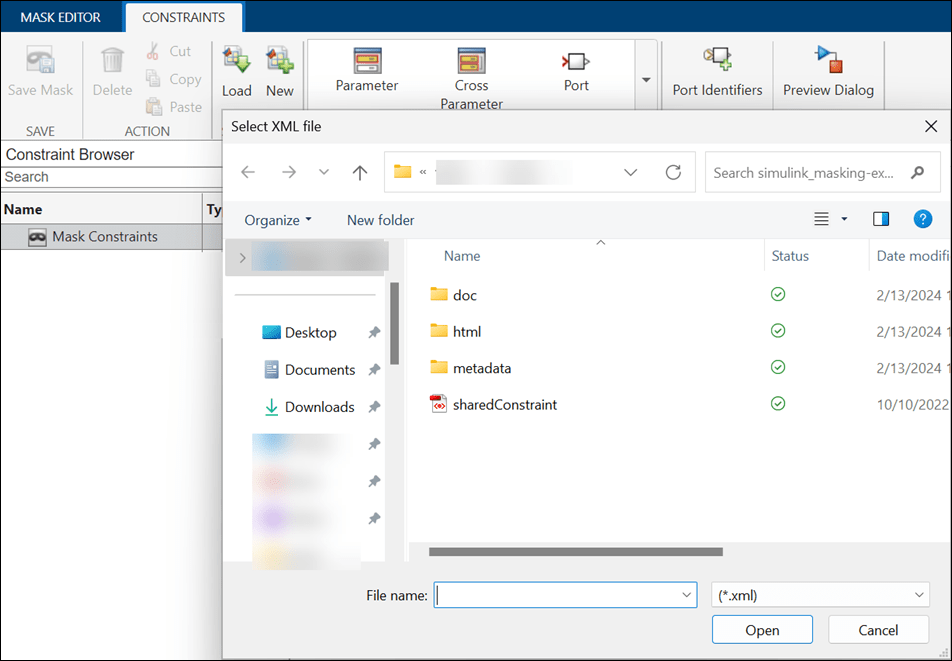Go up one folder level
952x661 pixels.
[x=359, y=172]
